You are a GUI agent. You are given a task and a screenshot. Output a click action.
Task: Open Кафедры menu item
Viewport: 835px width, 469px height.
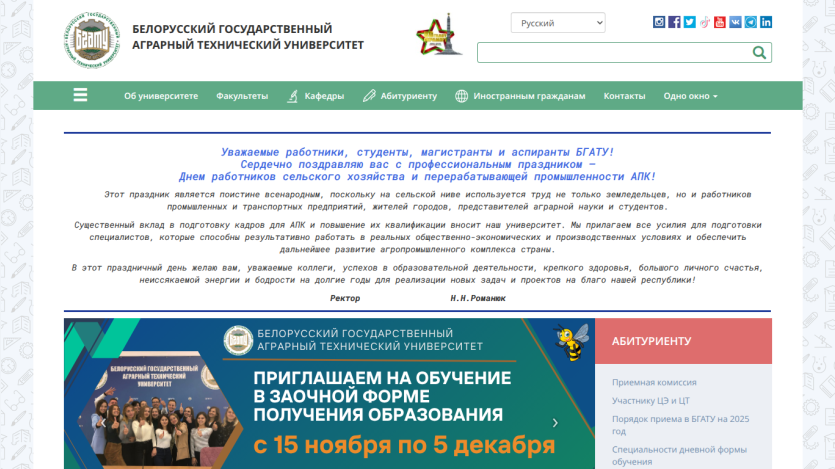(316, 96)
